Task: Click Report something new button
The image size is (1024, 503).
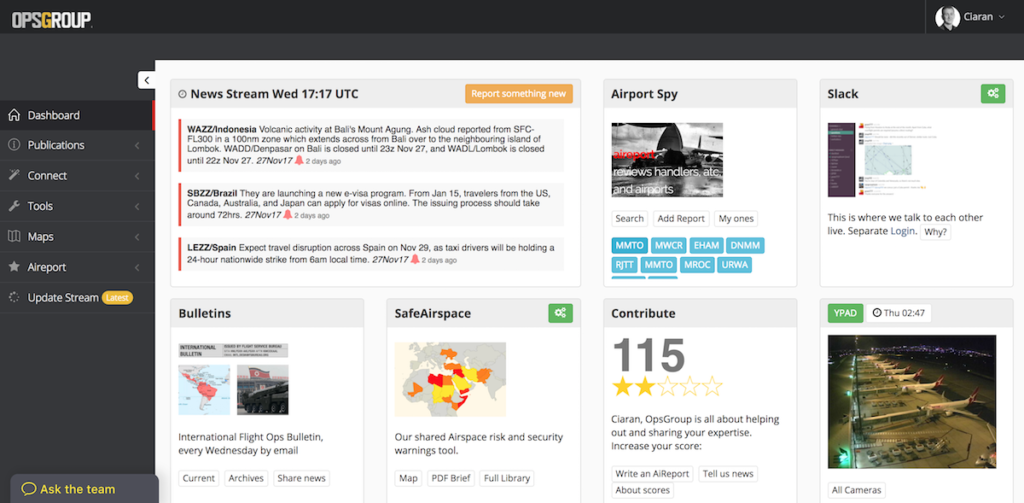Action: [518, 94]
